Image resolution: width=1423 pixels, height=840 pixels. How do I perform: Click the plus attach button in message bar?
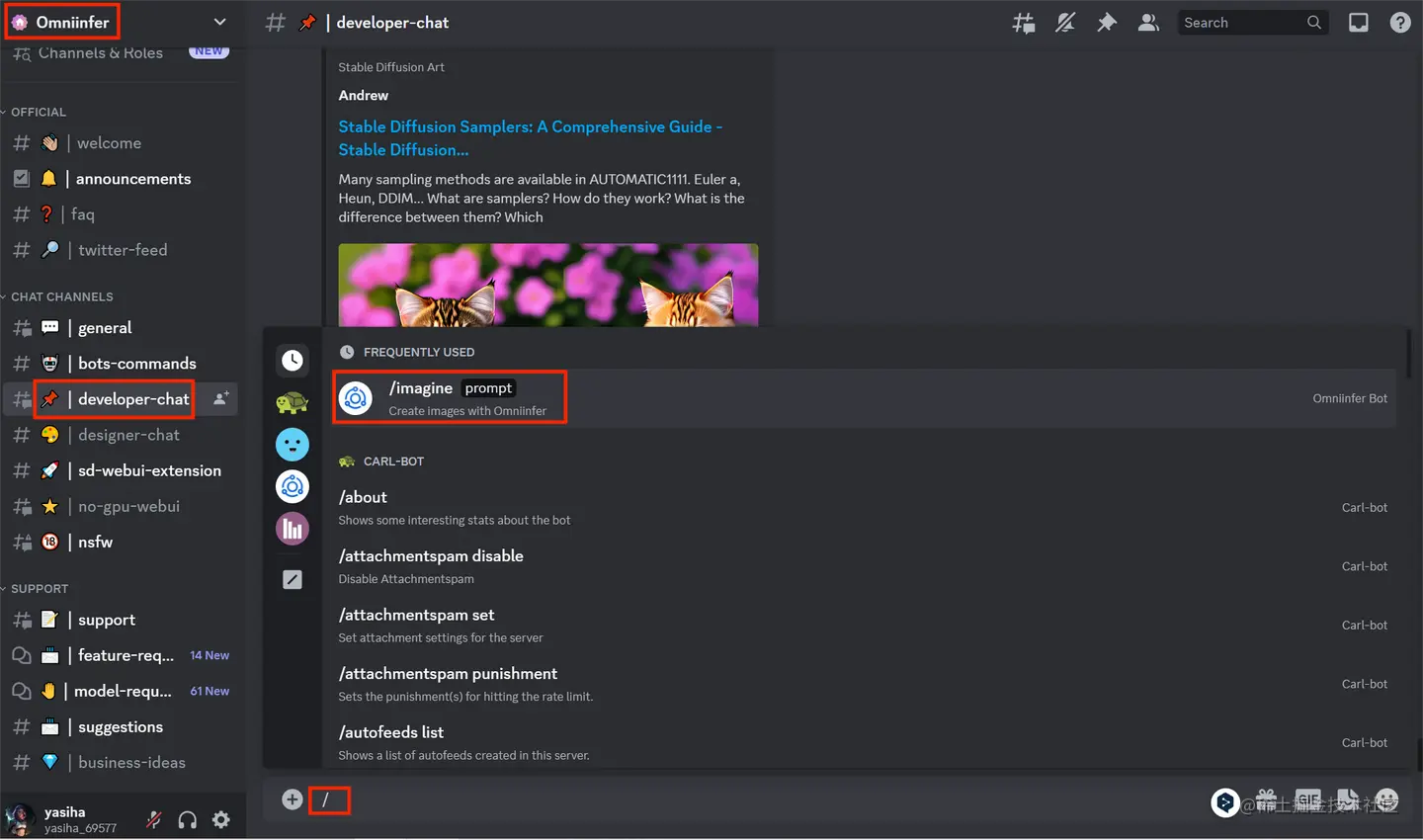(x=292, y=799)
